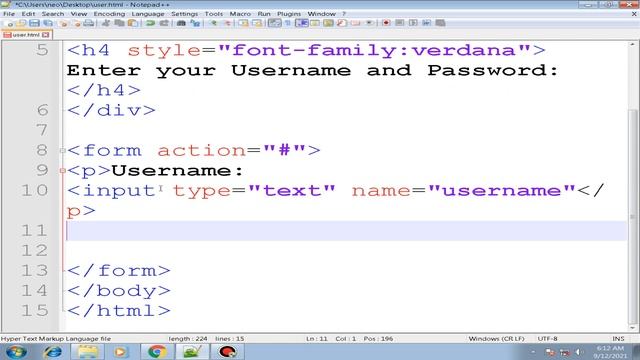Select the user.html document tab
This screenshot has height=360, width=640.
click(x=26, y=35)
